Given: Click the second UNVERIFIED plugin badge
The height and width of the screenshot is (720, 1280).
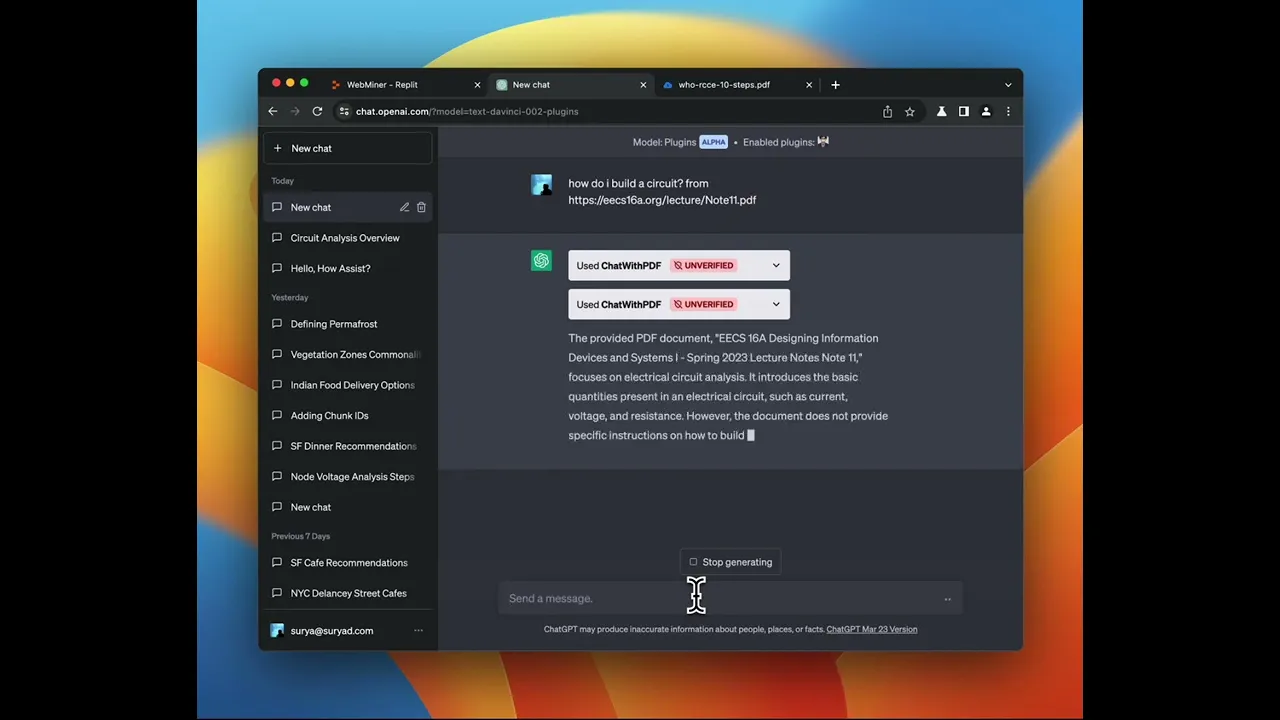Looking at the screenshot, I should [x=703, y=304].
